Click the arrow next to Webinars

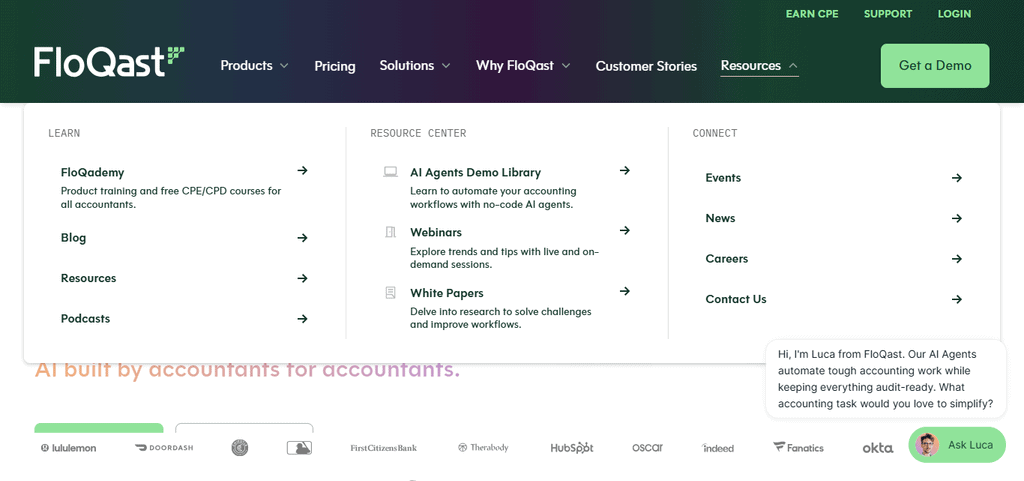(x=625, y=230)
